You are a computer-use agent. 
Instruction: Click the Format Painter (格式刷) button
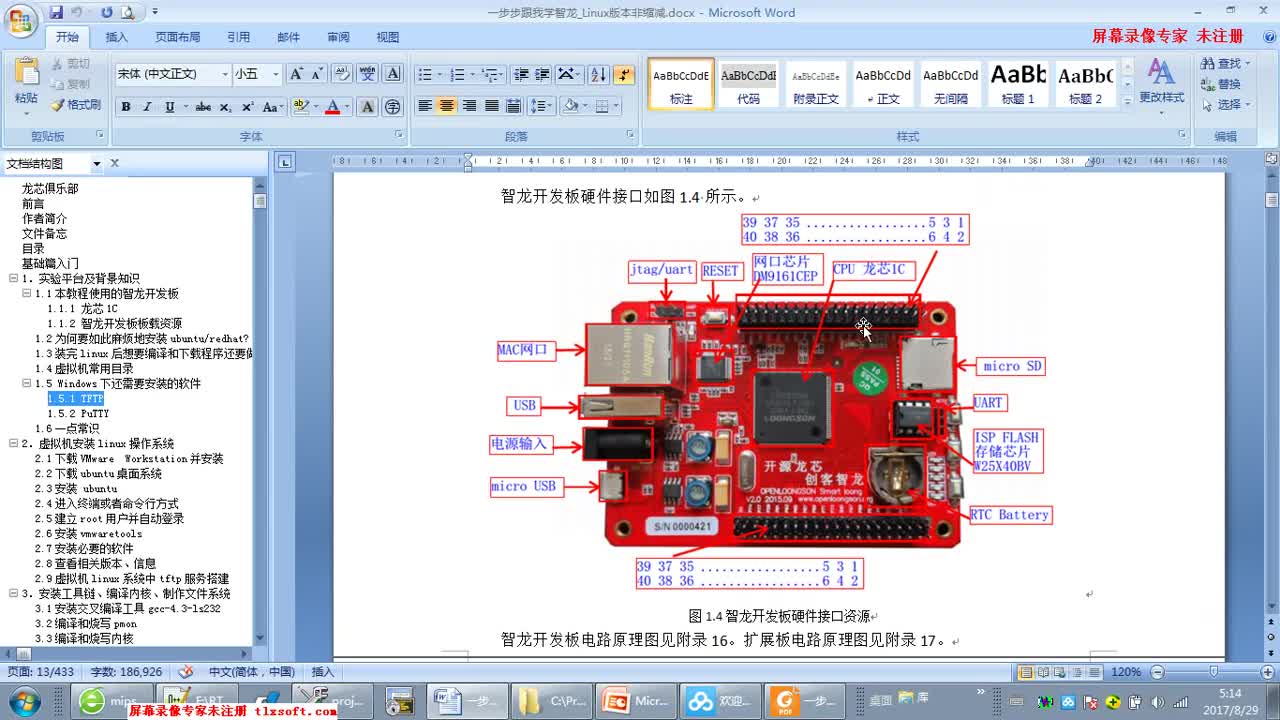tap(76, 104)
